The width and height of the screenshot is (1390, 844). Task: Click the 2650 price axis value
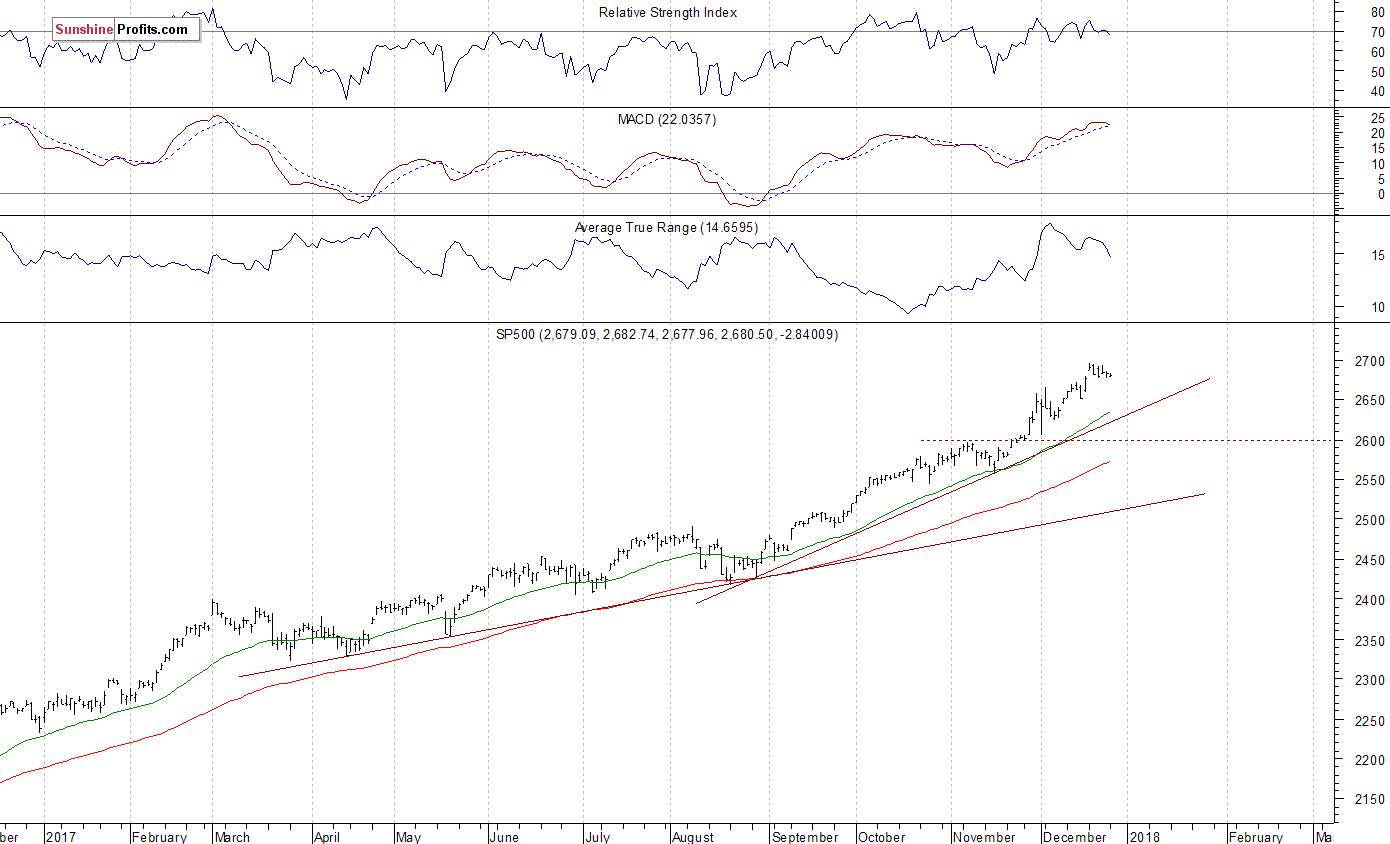[1369, 401]
